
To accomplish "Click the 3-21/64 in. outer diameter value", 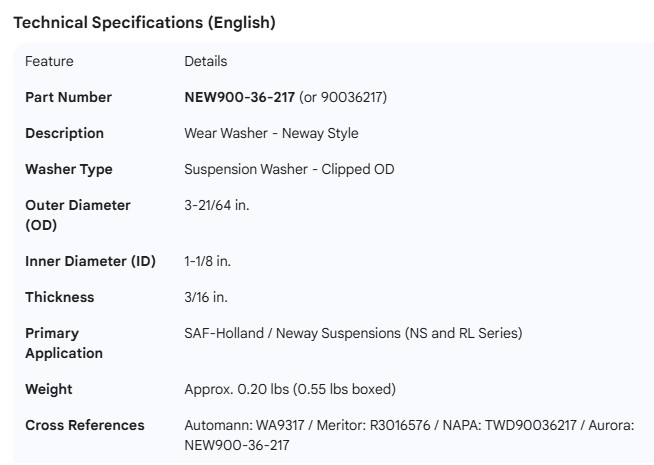I will click(217, 205).
